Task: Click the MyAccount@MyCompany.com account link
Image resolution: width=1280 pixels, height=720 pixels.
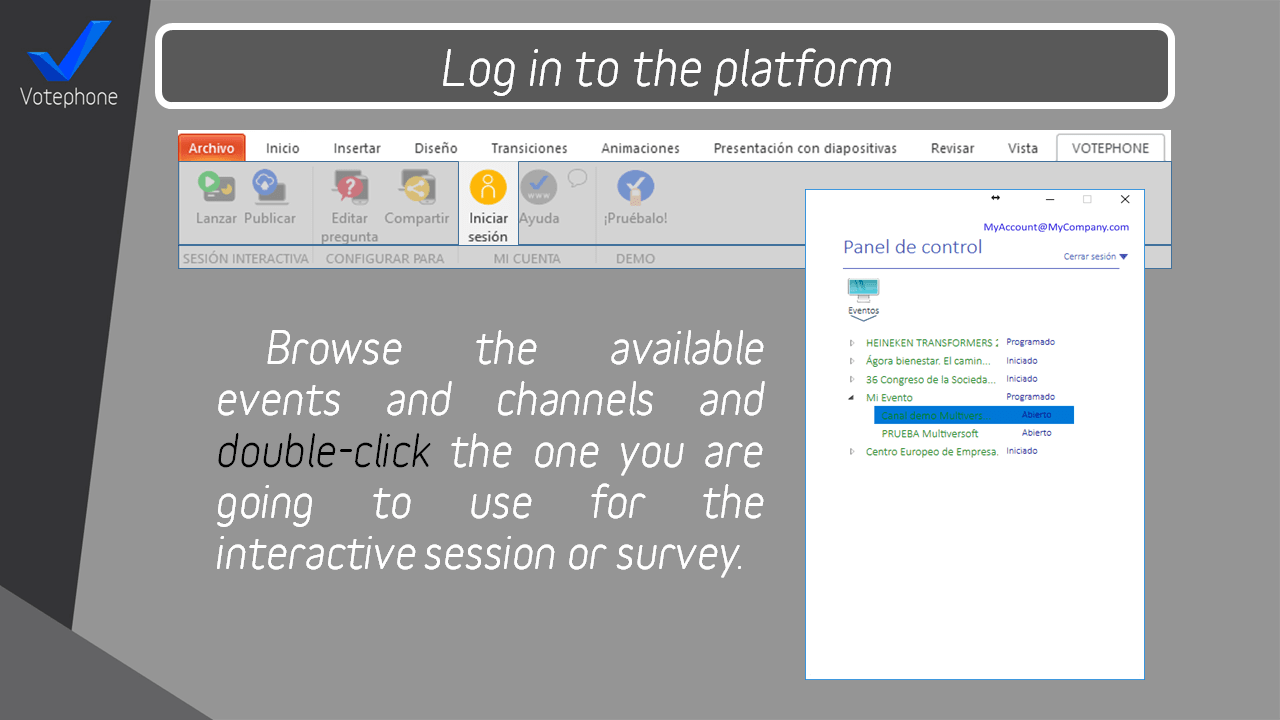Action: pos(1056,227)
